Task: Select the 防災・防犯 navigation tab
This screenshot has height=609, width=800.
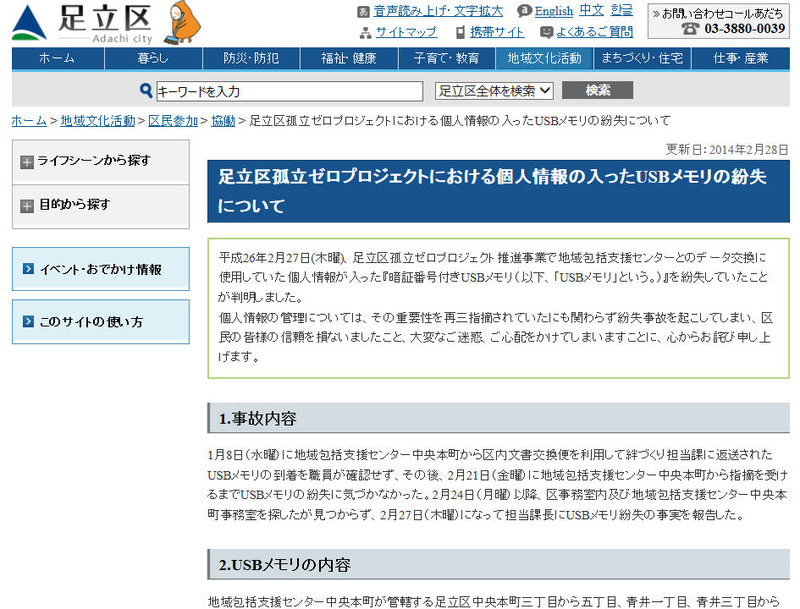Action: coord(252,59)
